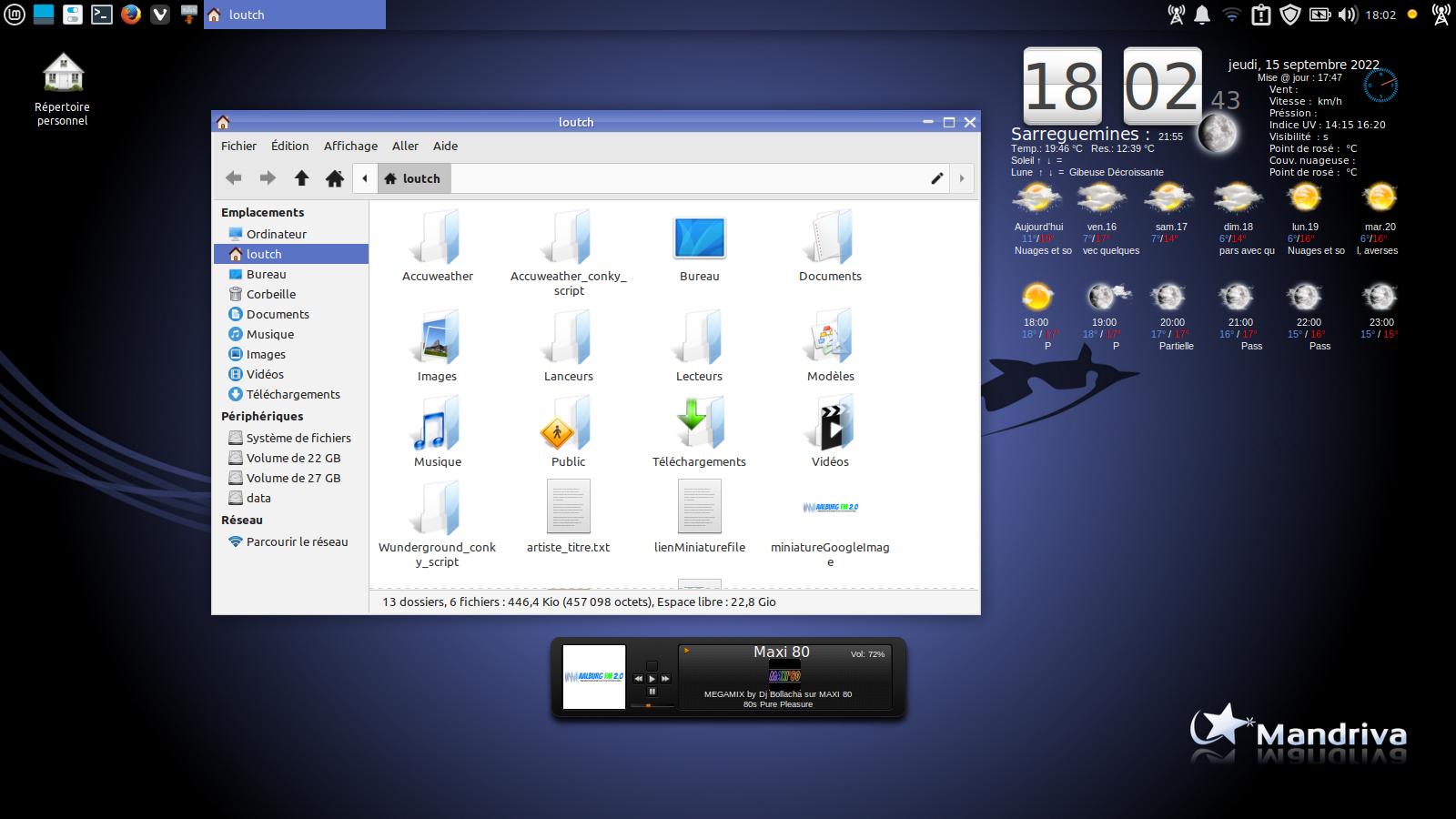The width and height of the screenshot is (1456, 819).
Task: Click the right path bar scroll arrow
Action: pos(961,178)
